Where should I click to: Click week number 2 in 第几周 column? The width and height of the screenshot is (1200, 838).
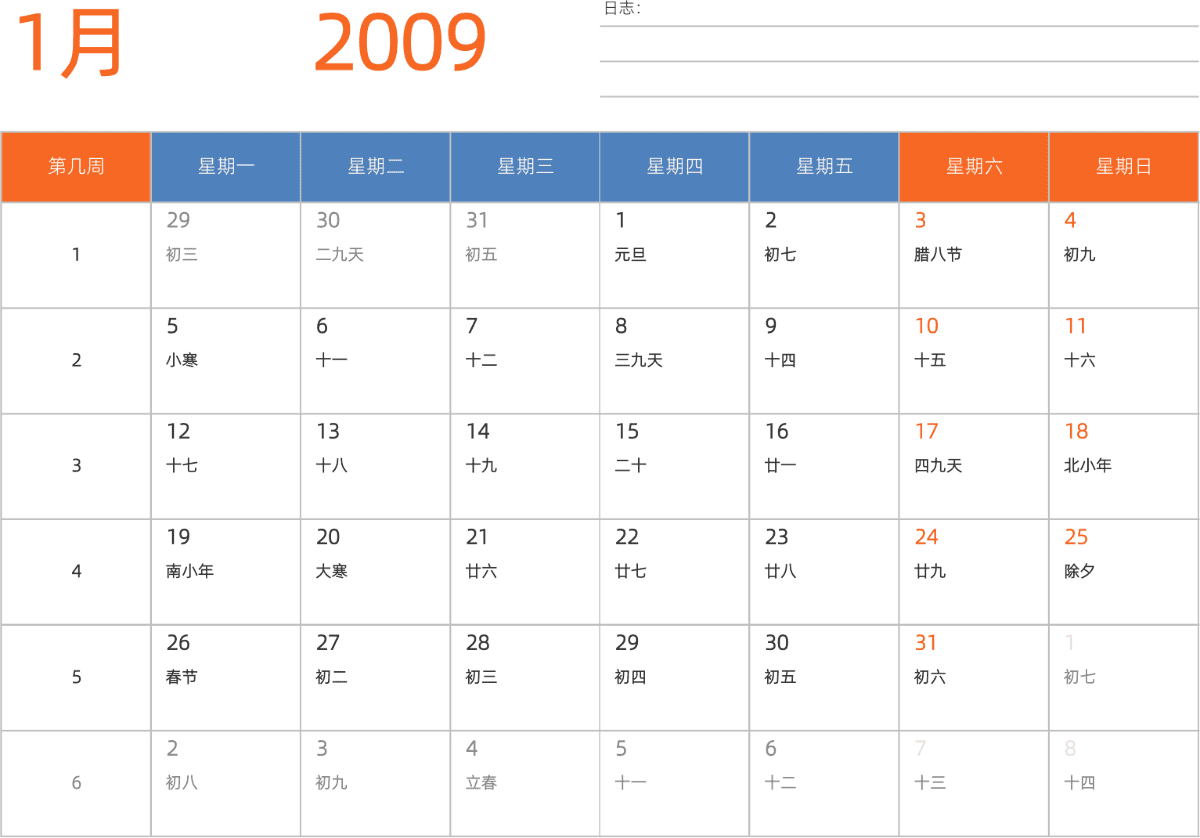(76, 361)
